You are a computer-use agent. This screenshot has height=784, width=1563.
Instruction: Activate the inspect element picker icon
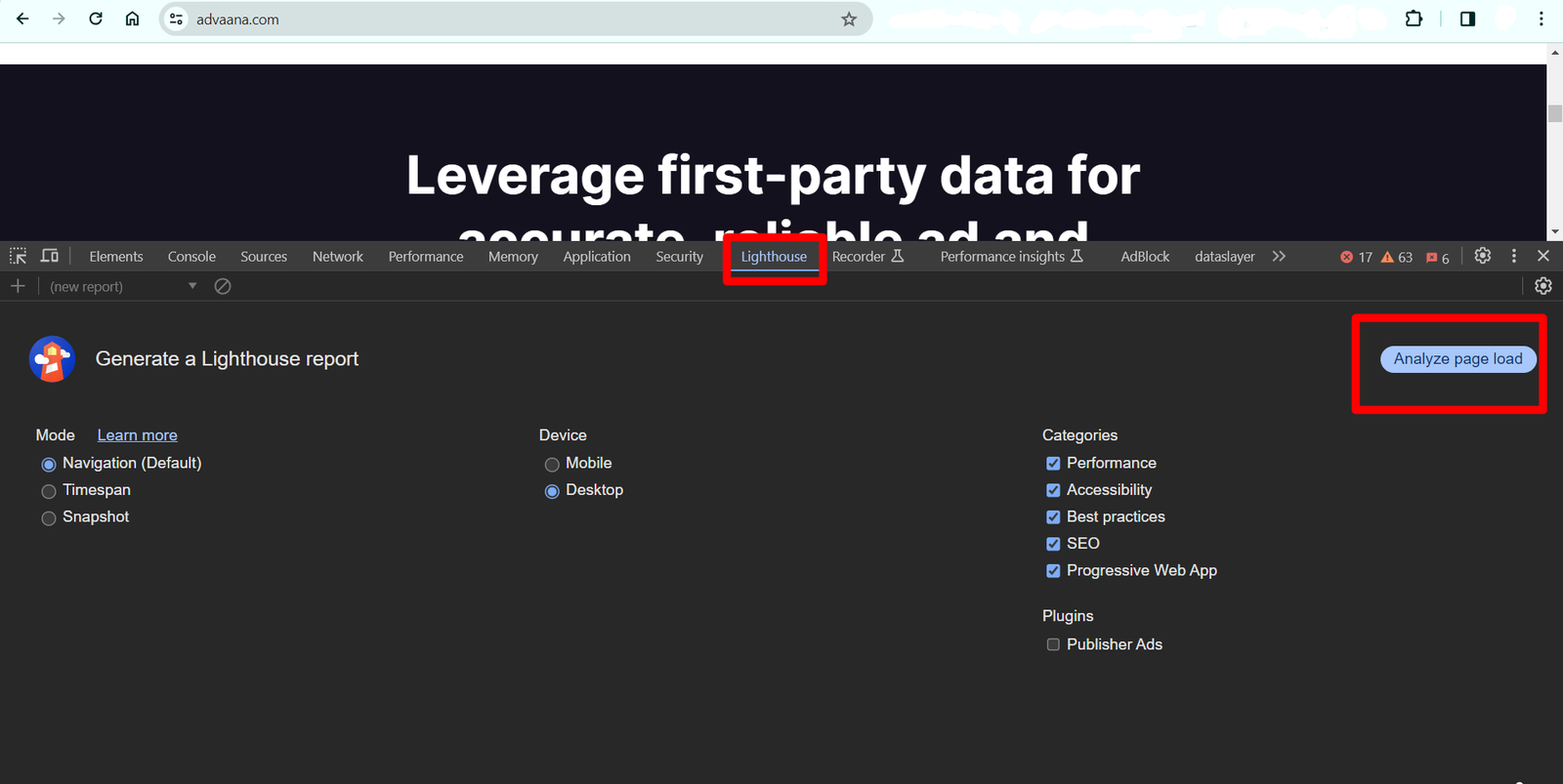point(18,256)
